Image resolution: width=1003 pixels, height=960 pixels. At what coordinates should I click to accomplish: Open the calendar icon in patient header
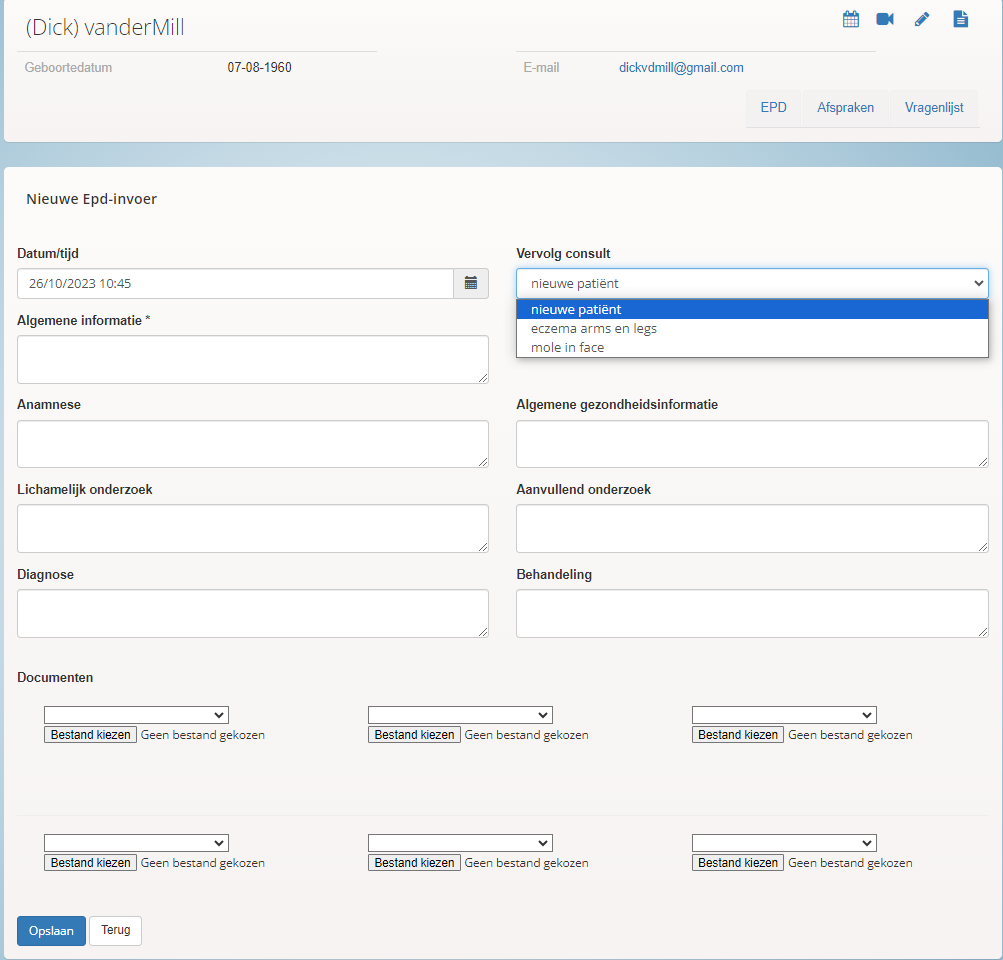851,19
